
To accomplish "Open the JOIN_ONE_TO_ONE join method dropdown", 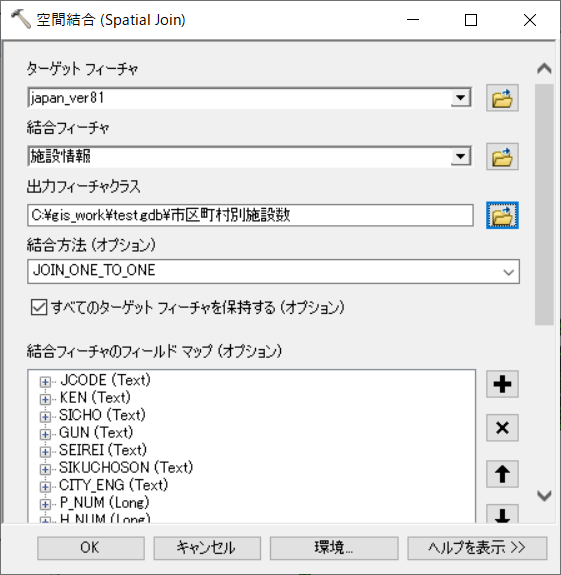I will (x=508, y=272).
